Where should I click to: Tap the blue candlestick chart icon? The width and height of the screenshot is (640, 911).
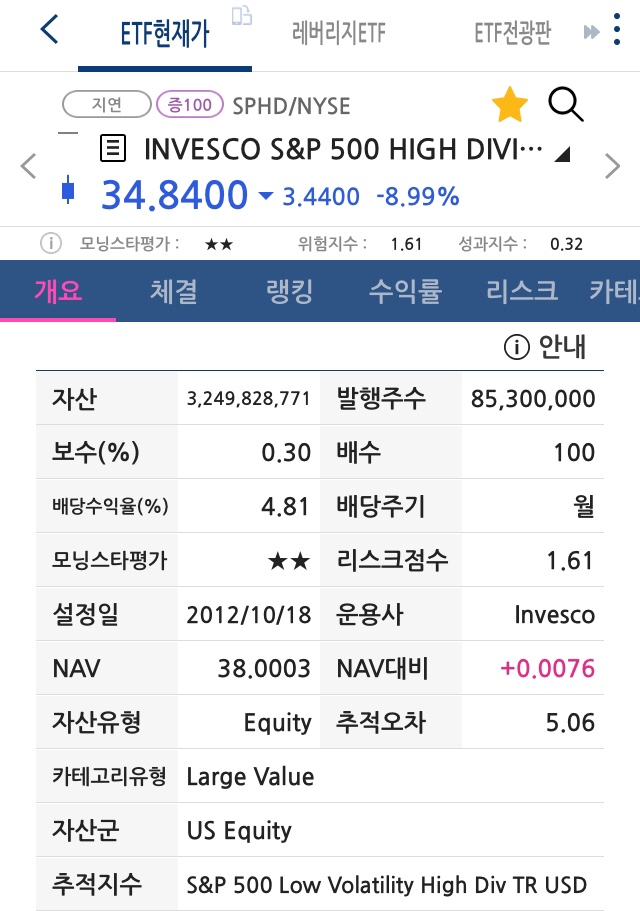(68, 189)
